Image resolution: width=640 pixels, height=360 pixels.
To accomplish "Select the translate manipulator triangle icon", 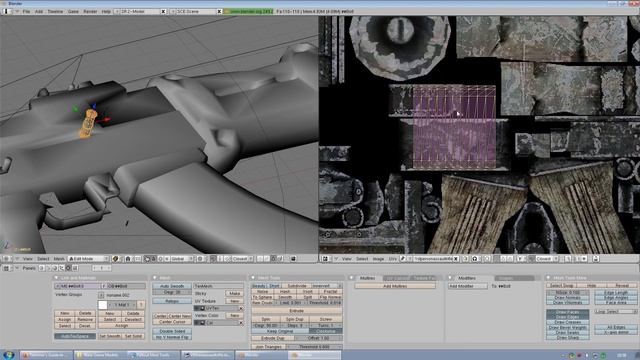I will (x=153, y=259).
